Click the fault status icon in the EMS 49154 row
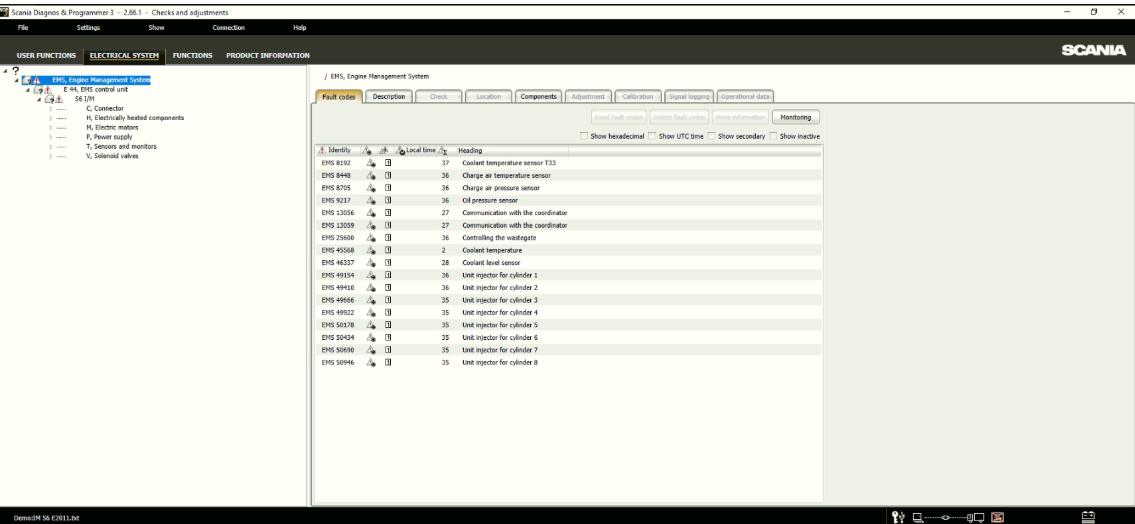 (x=371, y=275)
